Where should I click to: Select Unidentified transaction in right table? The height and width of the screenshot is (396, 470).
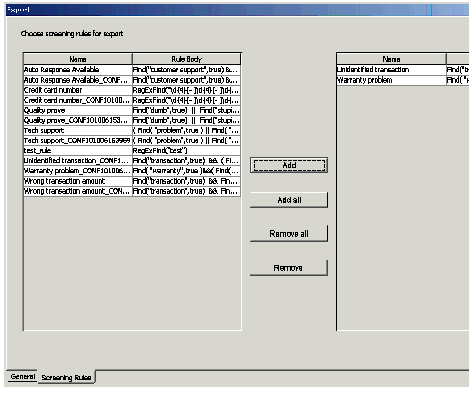tap(391, 70)
